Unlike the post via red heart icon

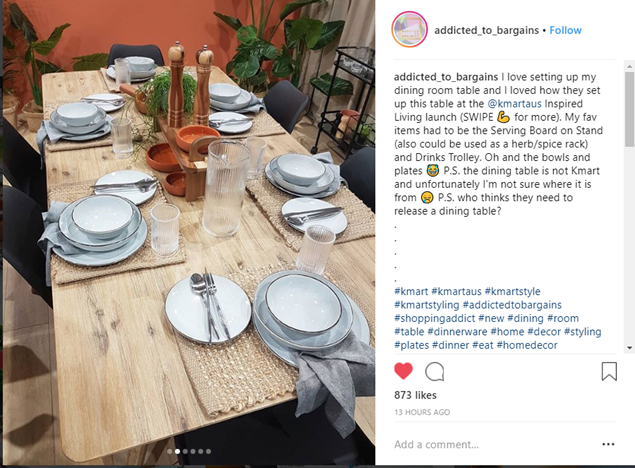point(403,371)
